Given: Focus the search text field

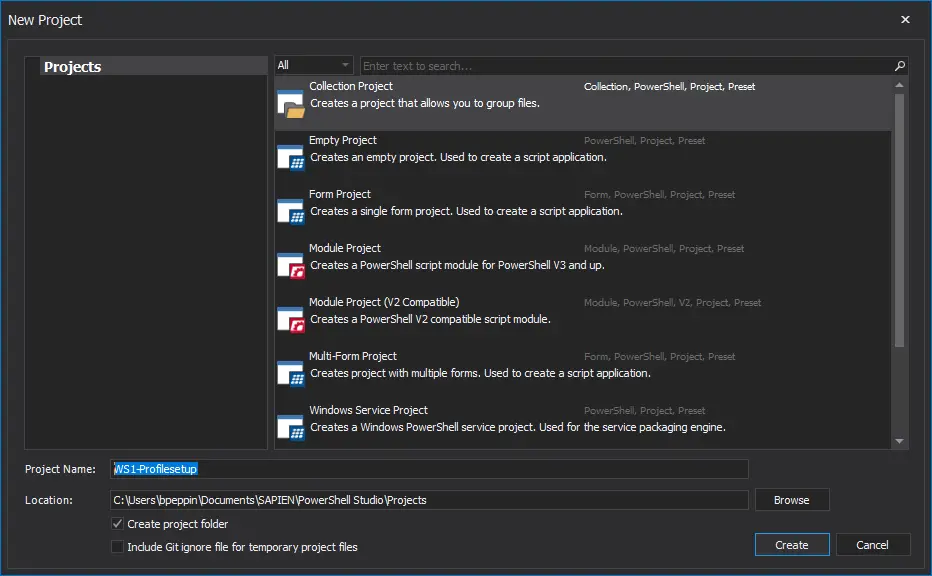Looking at the screenshot, I should 625,66.
